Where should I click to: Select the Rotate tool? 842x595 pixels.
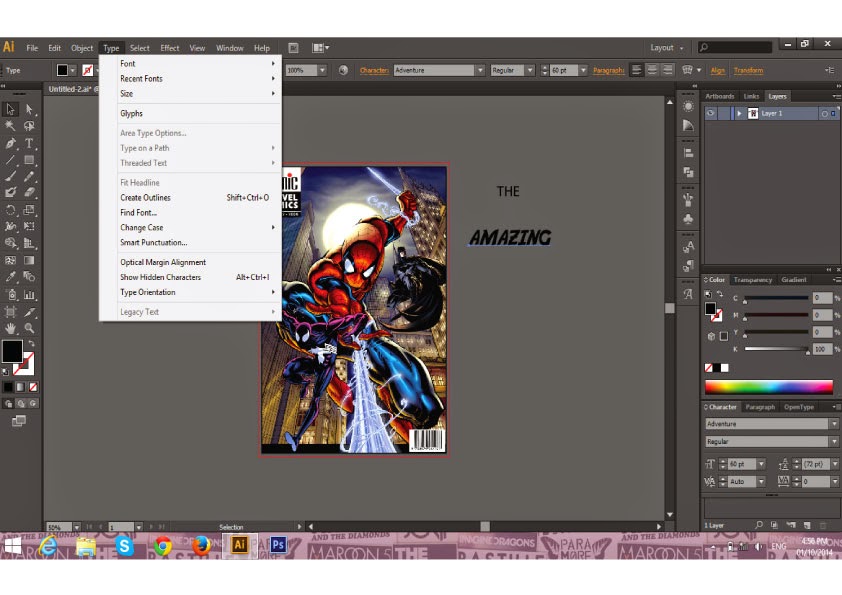tap(10, 210)
